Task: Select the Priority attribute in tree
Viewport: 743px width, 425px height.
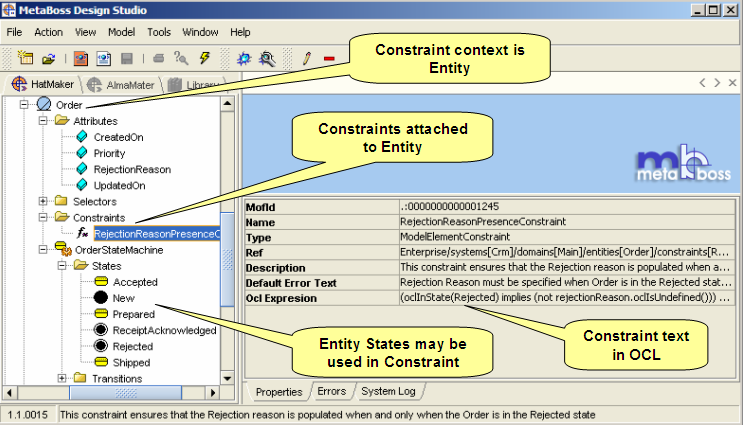Action: pyautogui.click(x=109, y=153)
